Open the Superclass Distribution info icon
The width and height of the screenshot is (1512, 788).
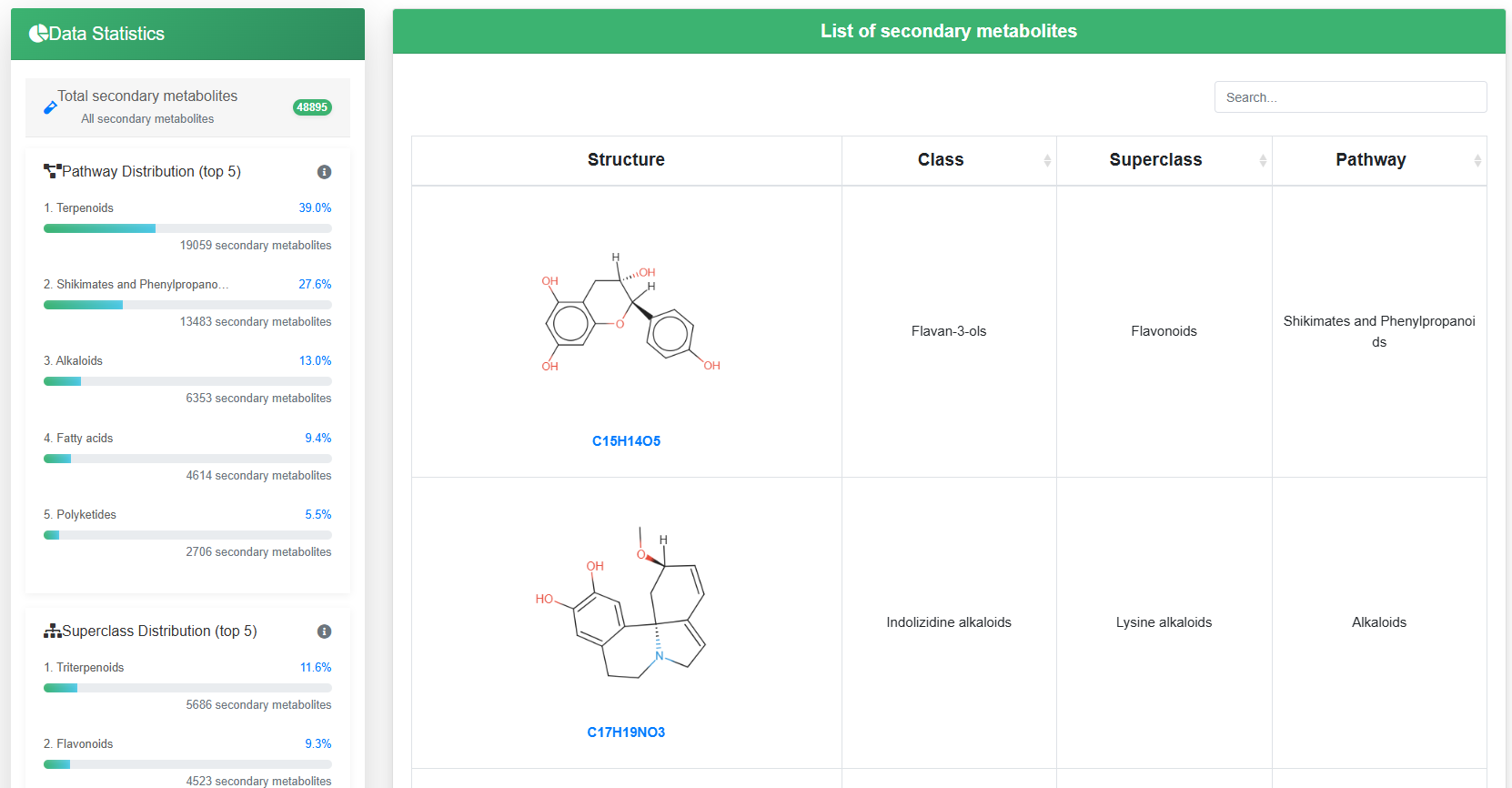tap(324, 631)
